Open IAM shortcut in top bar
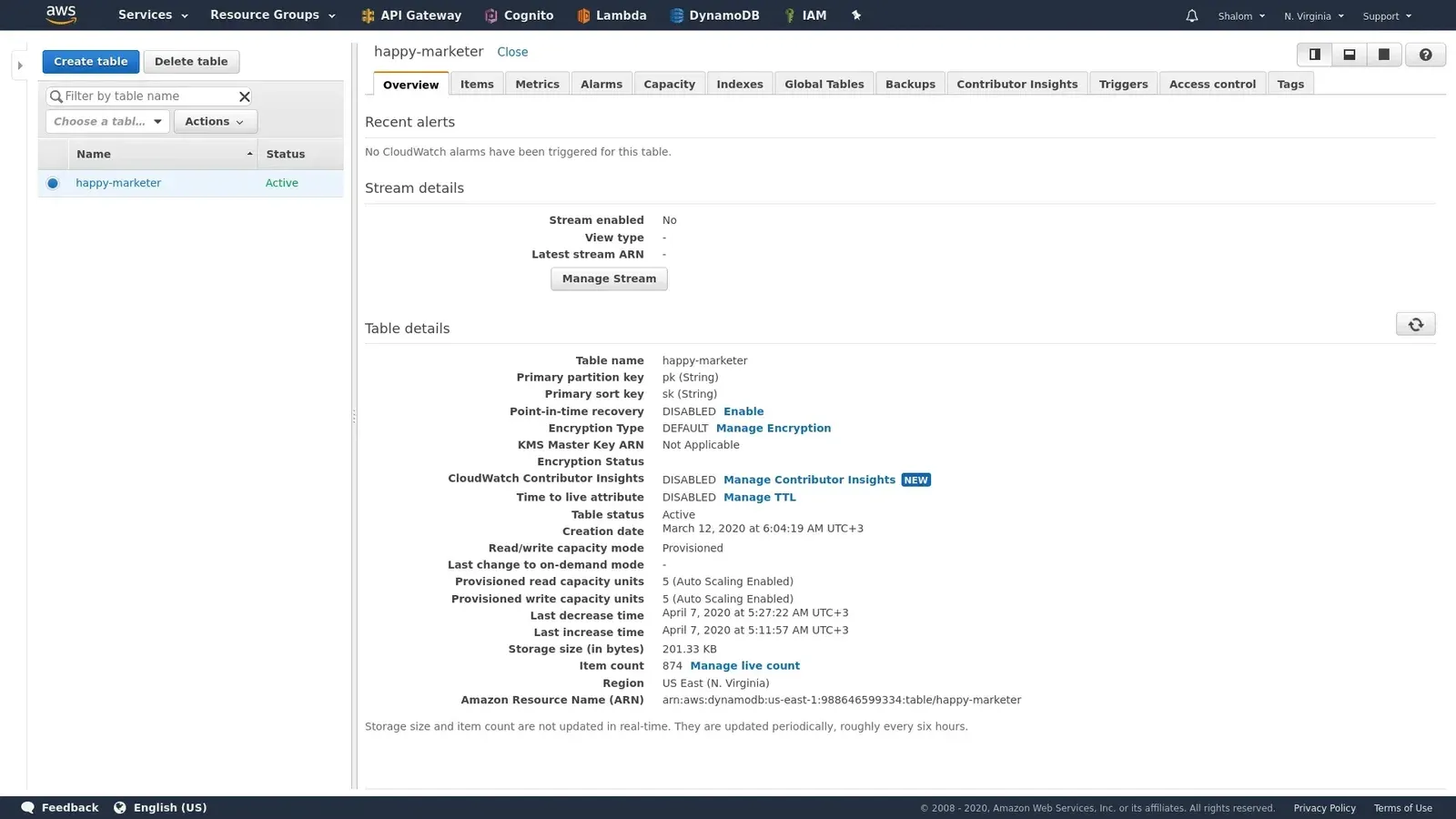 click(805, 15)
